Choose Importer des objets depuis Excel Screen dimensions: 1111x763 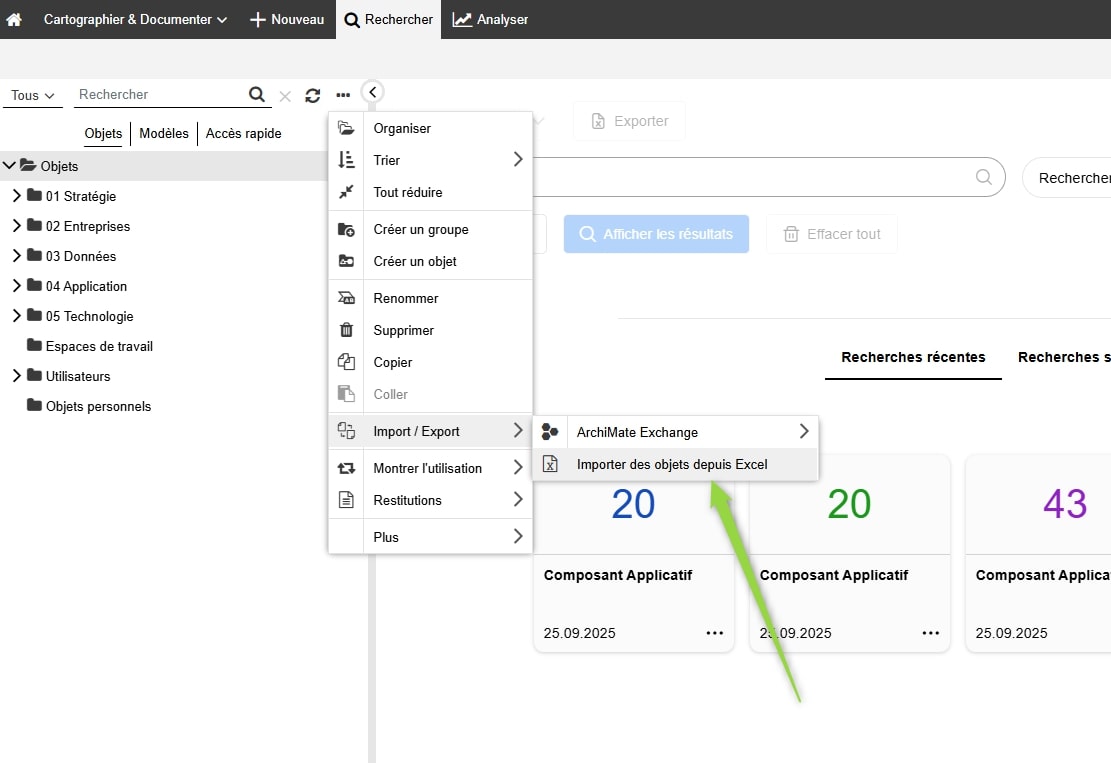point(671,464)
